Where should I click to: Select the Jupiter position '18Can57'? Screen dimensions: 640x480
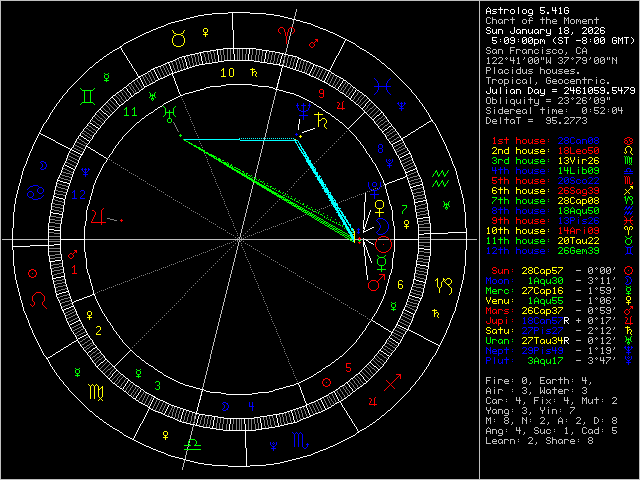[x=542, y=321]
